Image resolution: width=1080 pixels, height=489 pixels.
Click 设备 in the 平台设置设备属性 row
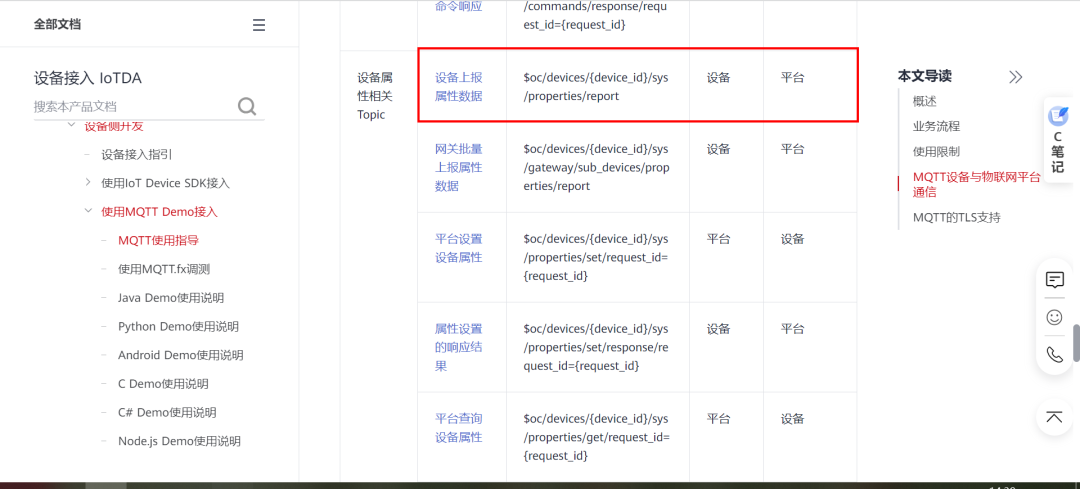792,239
